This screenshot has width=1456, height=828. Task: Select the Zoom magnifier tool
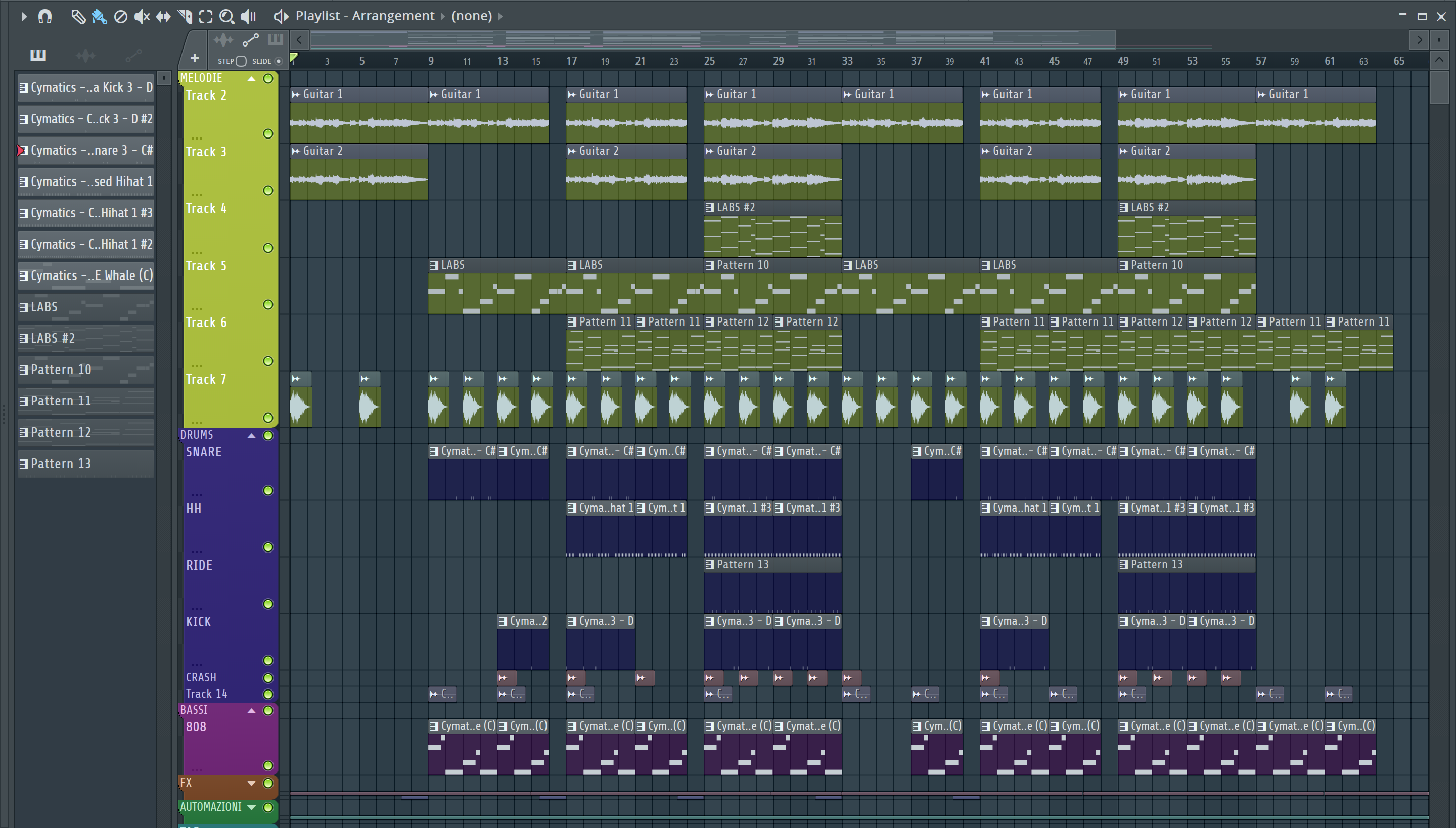pyautogui.click(x=227, y=17)
